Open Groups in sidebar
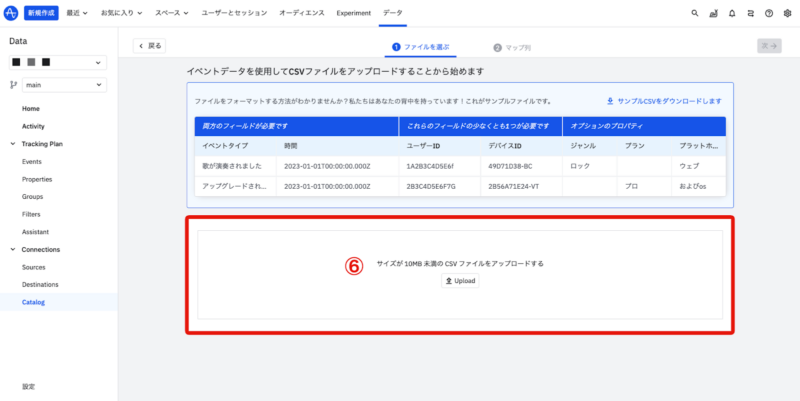 pyautogui.click(x=32, y=196)
